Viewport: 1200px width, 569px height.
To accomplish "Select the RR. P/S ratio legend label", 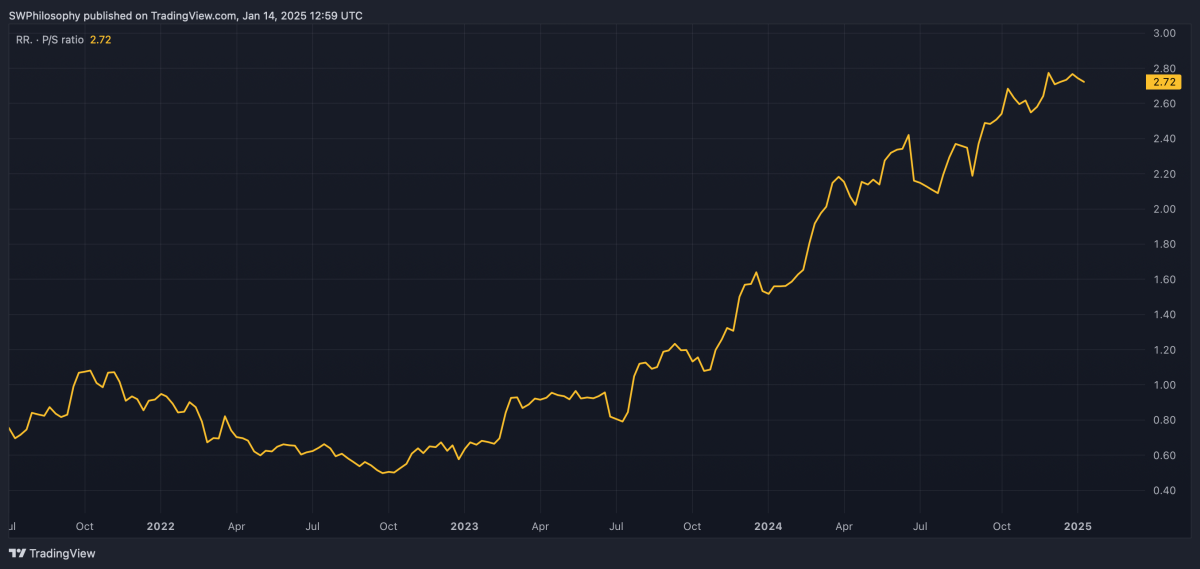I will pos(48,40).
